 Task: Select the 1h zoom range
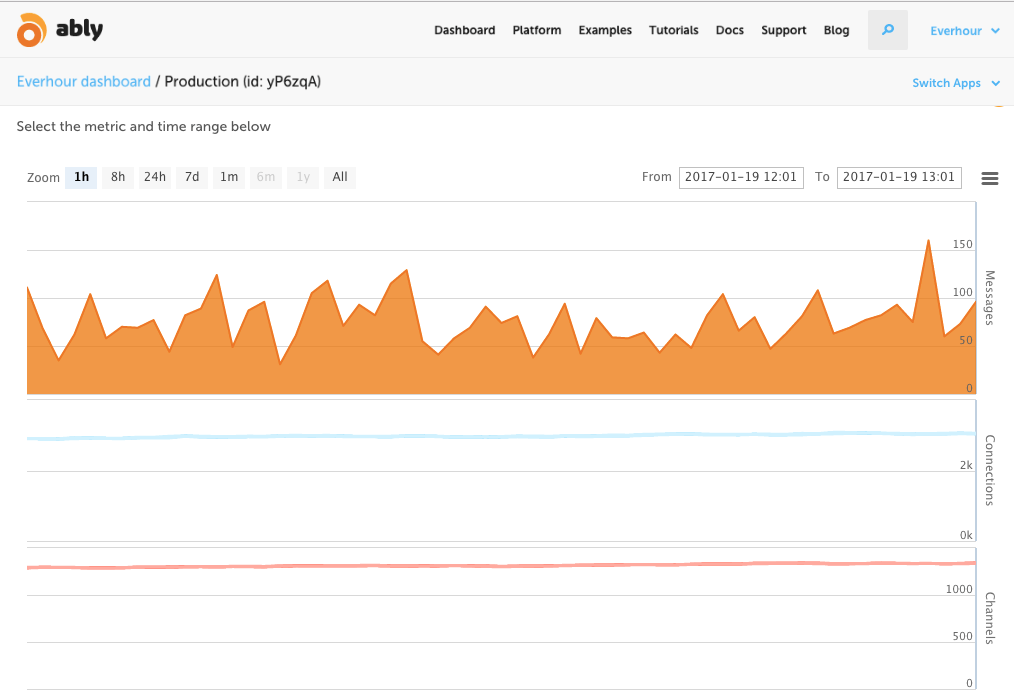tap(81, 178)
